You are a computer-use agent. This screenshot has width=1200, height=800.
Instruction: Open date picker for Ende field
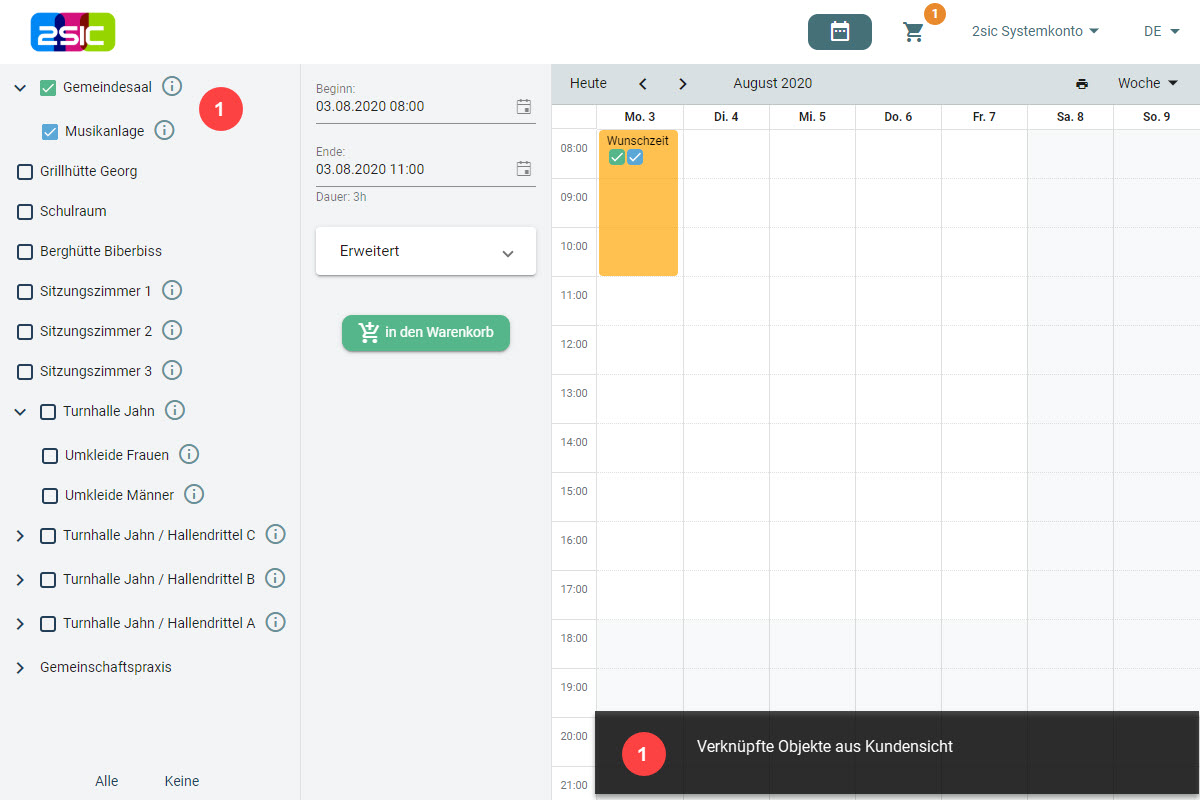[x=524, y=169]
